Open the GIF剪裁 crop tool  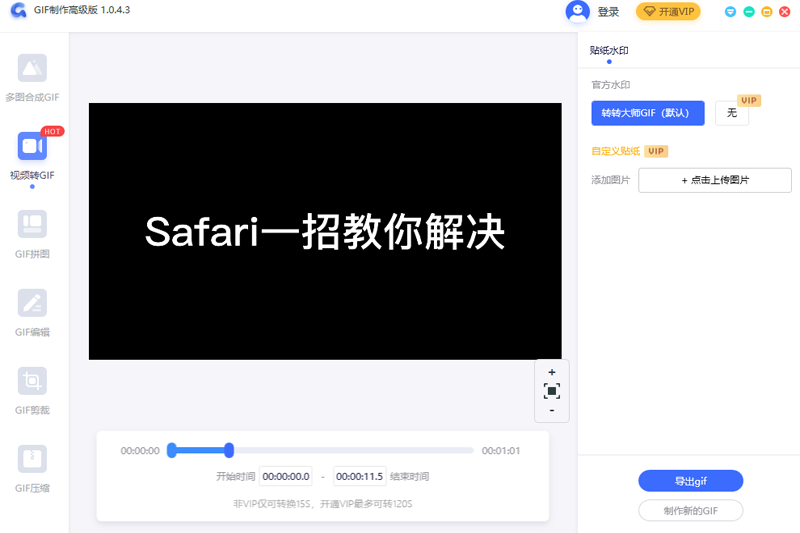pyautogui.click(x=32, y=381)
